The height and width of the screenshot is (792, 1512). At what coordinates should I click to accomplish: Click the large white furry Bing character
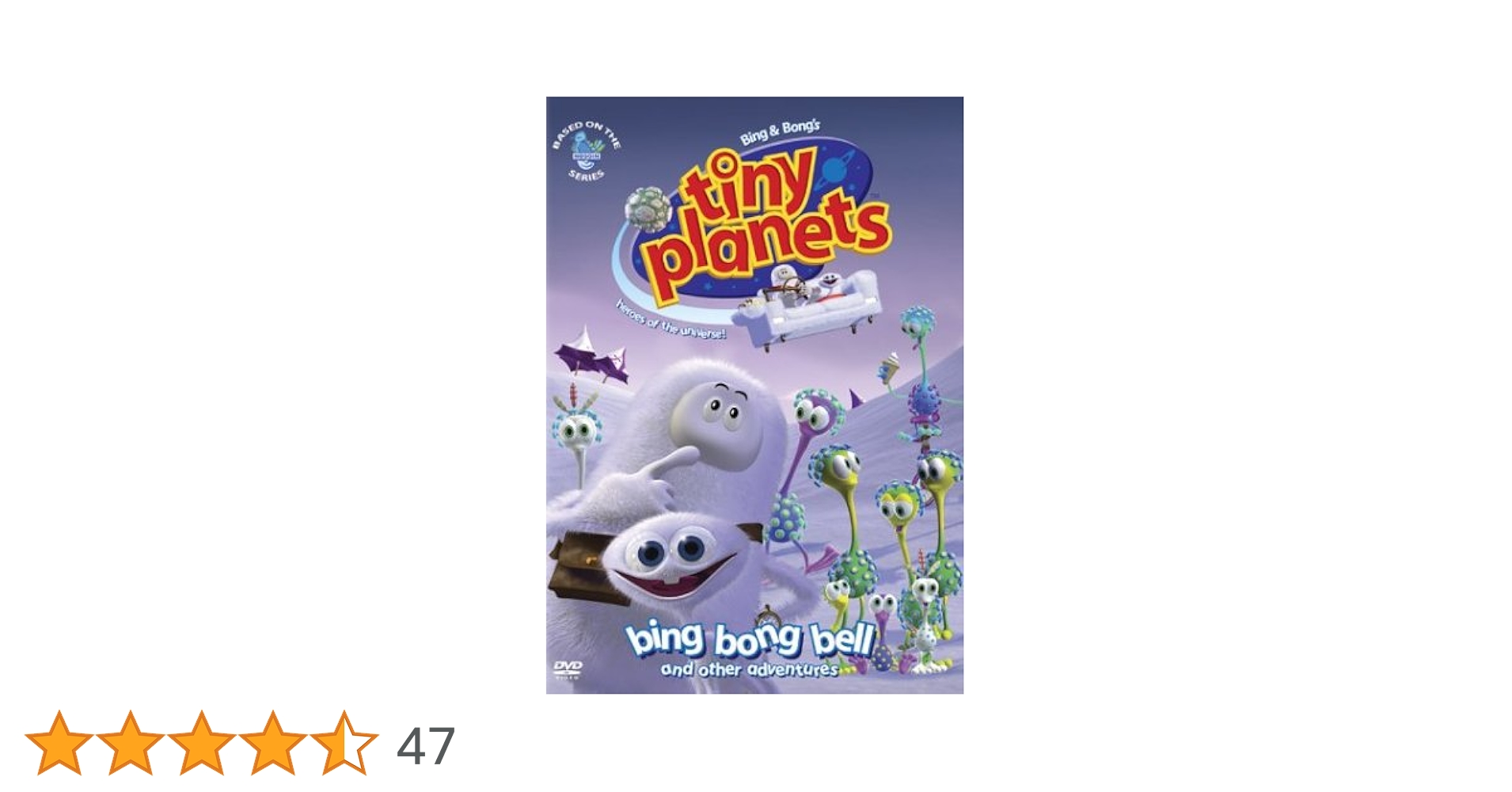tap(697, 444)
